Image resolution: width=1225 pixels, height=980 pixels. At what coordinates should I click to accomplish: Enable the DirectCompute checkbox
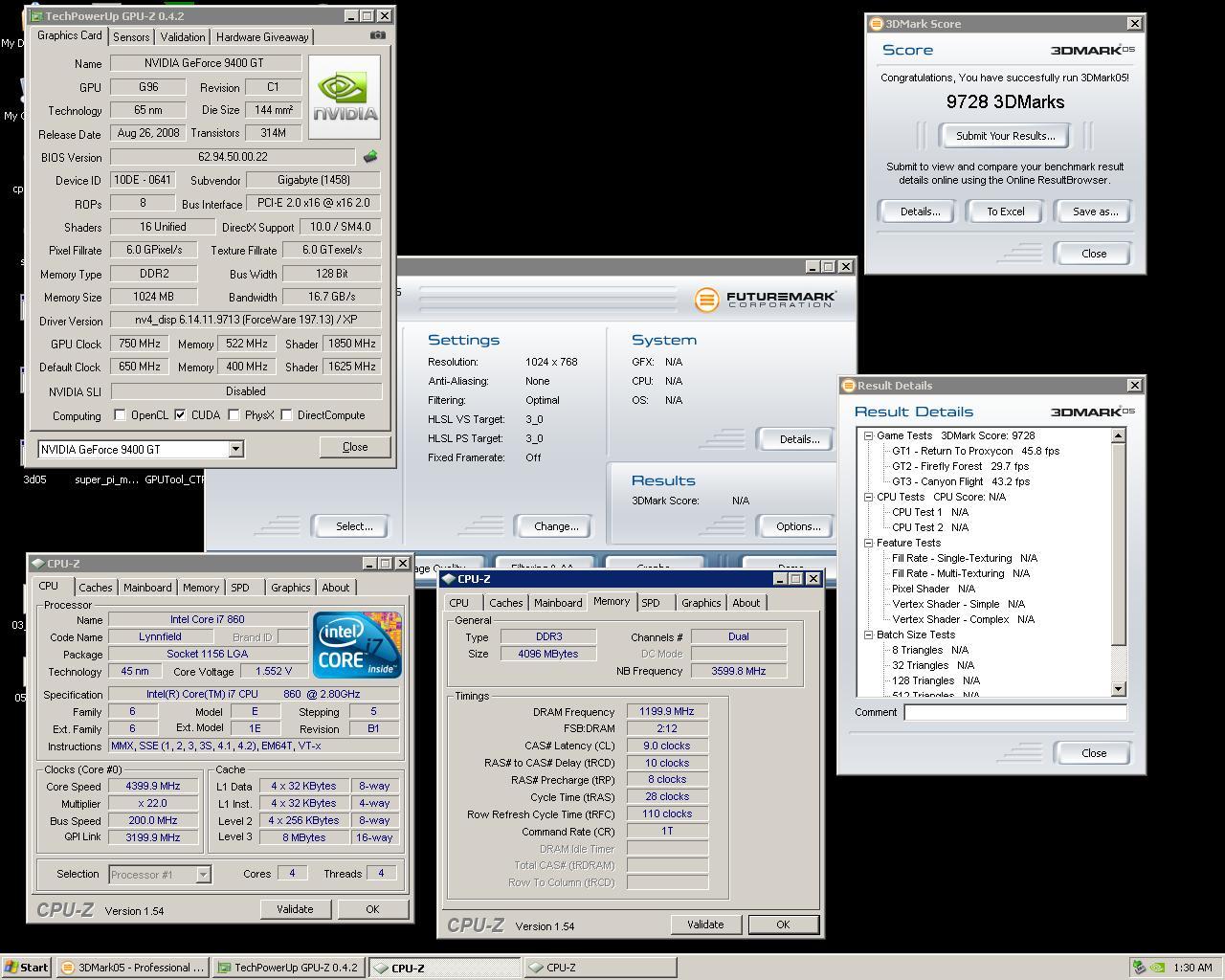coord(286,415)
